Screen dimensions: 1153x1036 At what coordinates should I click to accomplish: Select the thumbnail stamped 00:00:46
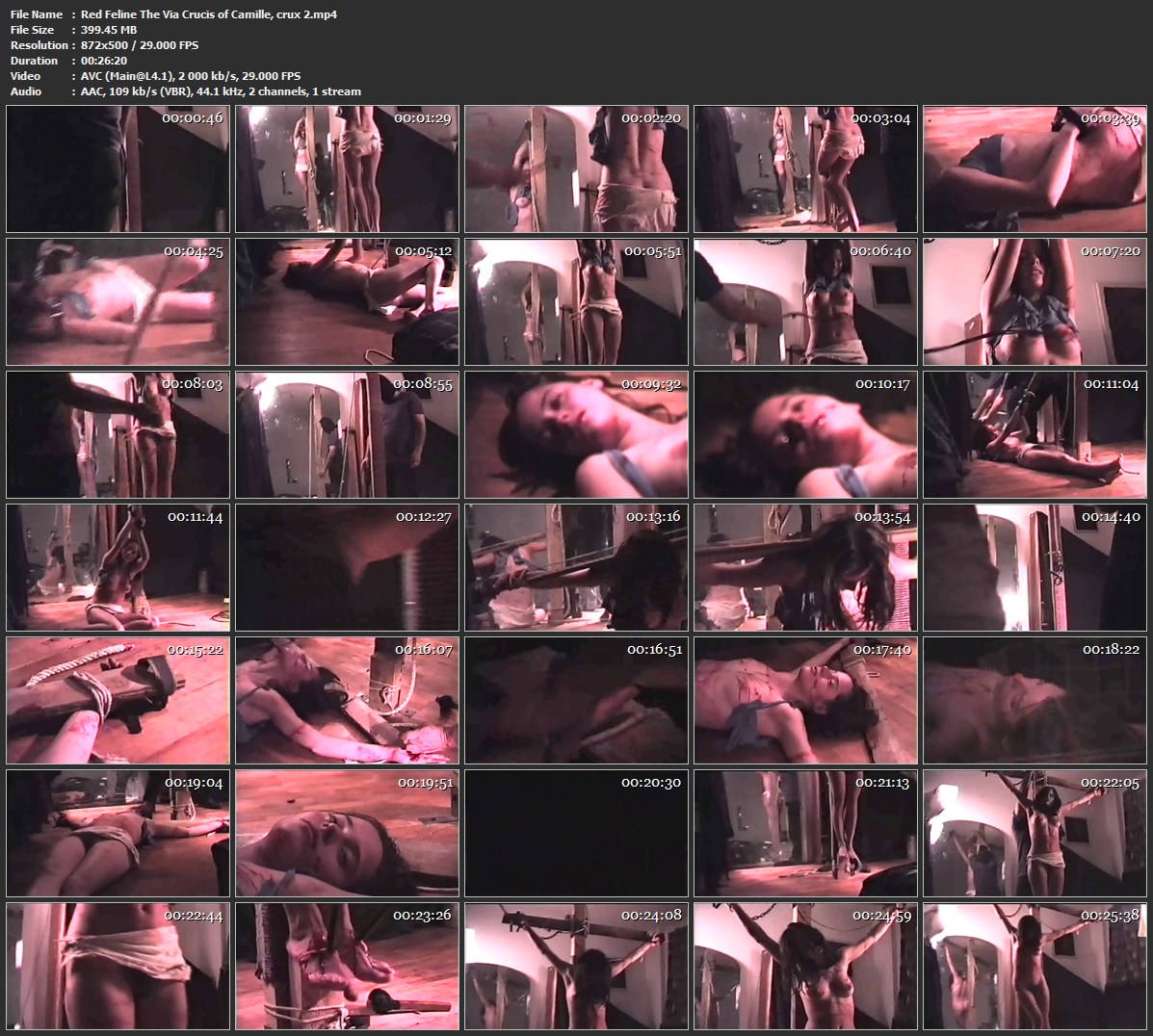point(118,169)
